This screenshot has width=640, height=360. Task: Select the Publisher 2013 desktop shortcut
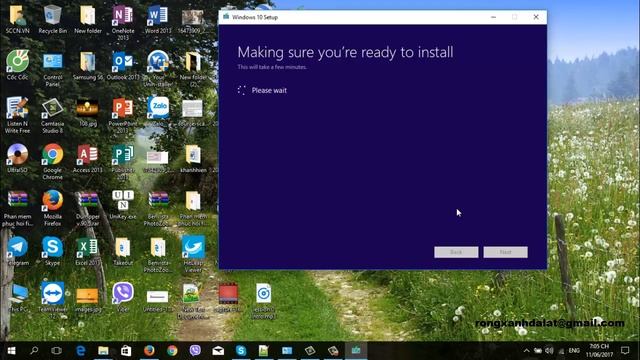(x=123, y=162)
